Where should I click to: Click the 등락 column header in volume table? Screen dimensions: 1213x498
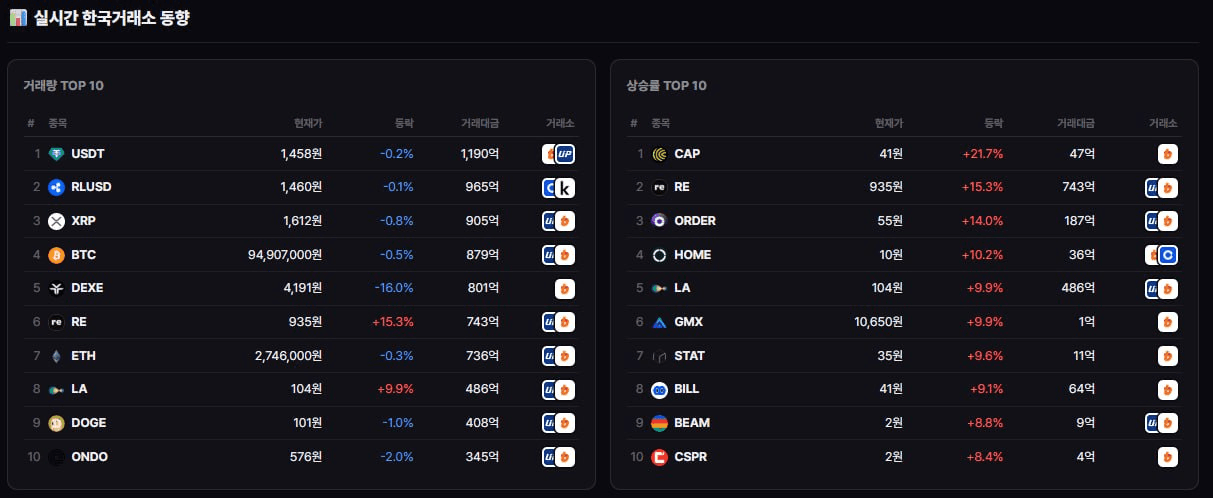tap(404, 123)
